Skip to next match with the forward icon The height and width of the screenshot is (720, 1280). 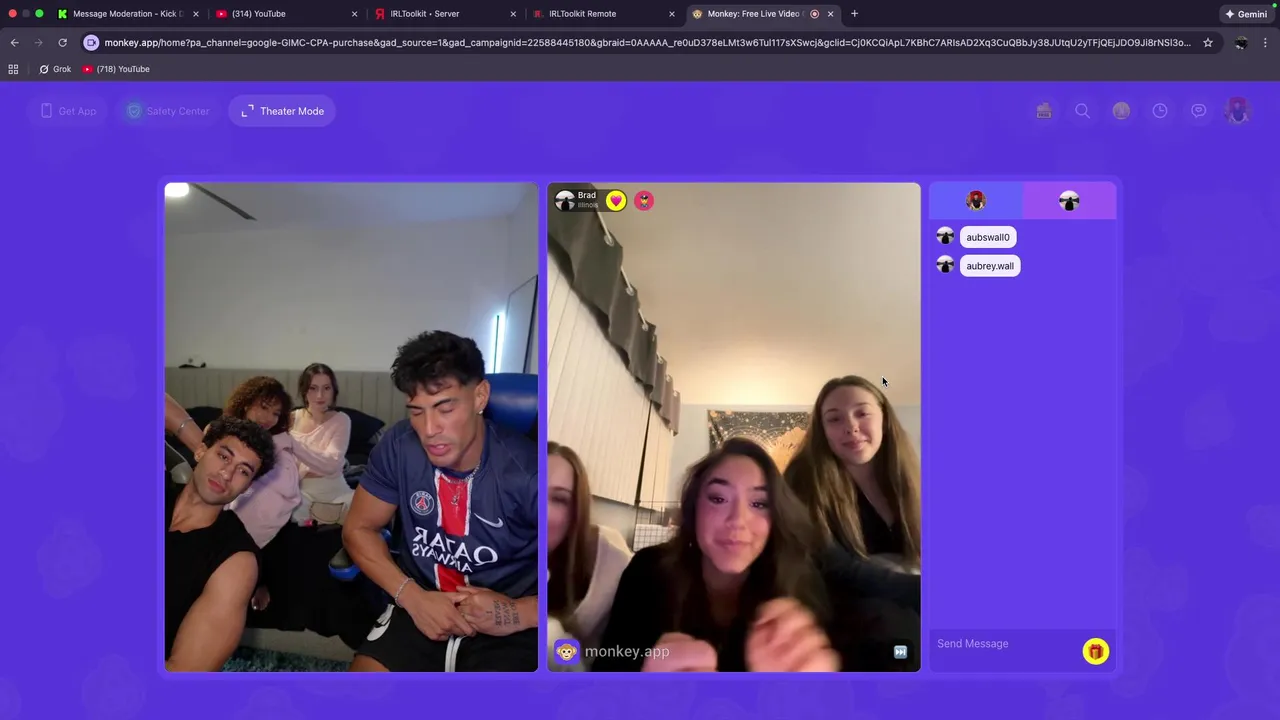coord(900,652)
